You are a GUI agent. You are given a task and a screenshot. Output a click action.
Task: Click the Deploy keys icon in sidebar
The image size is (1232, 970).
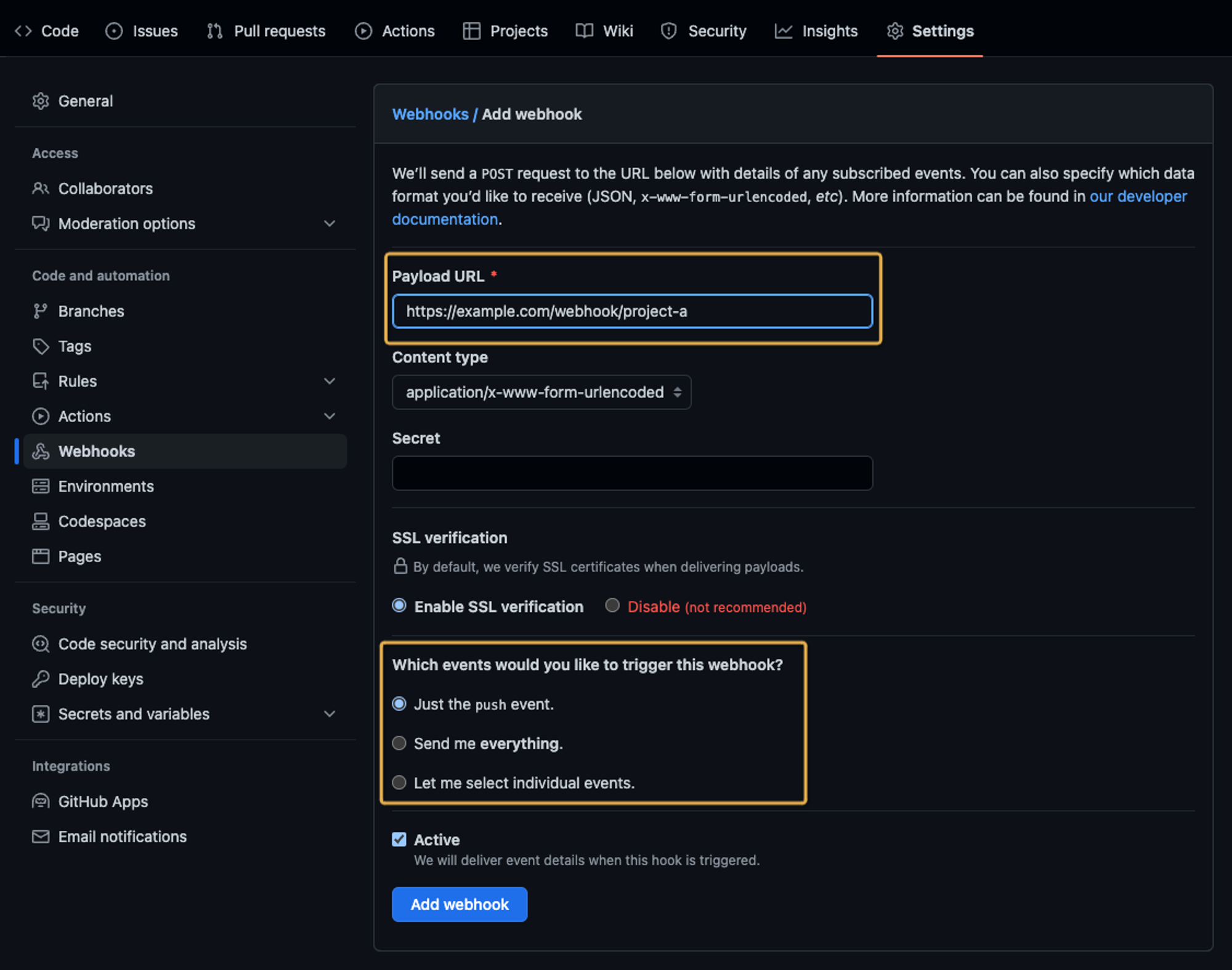[40, 678]
